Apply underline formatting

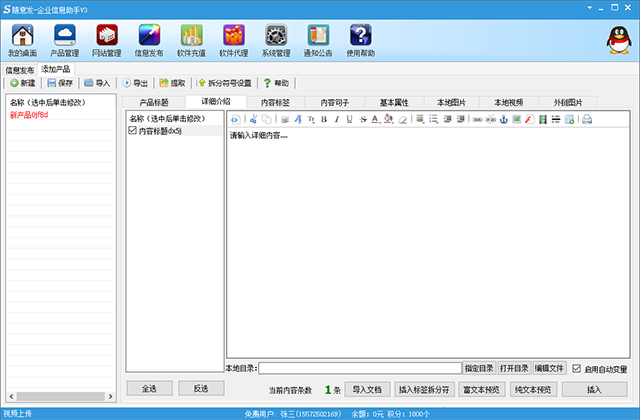pos(349,119)
